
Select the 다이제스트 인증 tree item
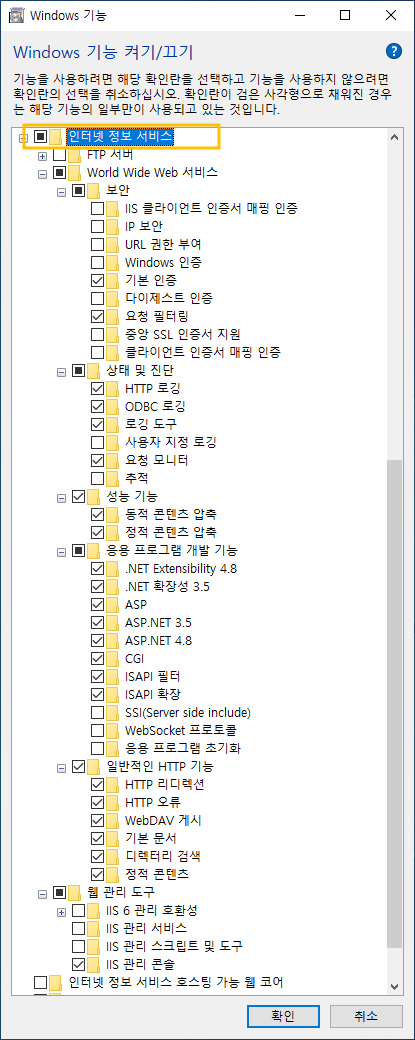coord(168,298)
